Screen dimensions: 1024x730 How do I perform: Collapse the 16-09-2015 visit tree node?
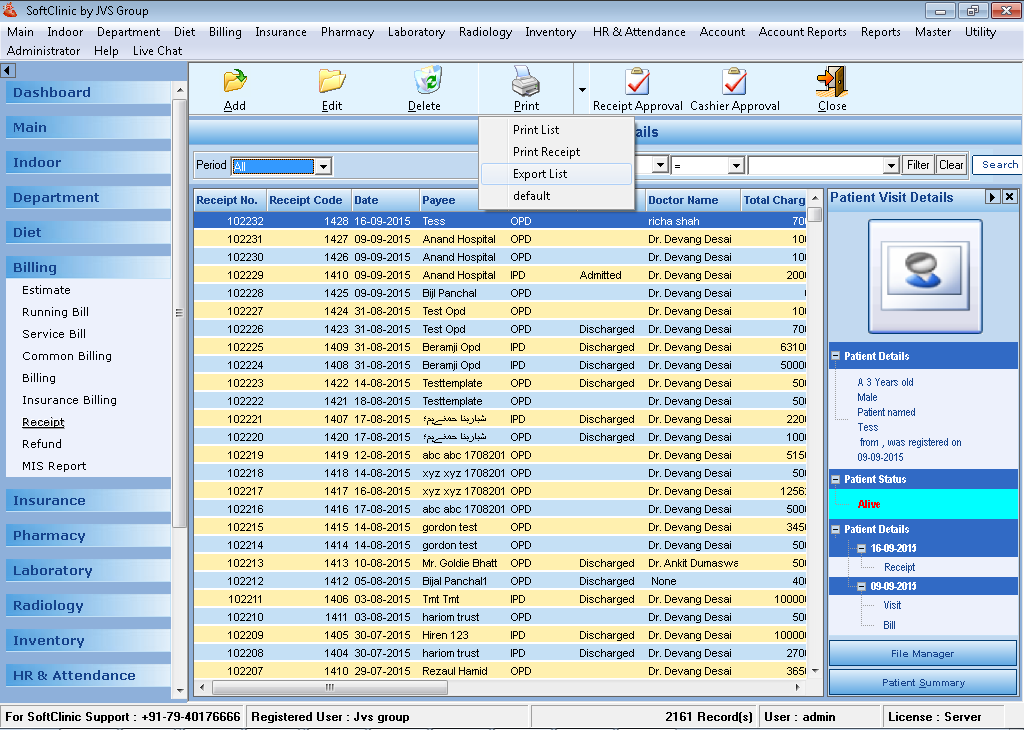click(x=861, y=549)
